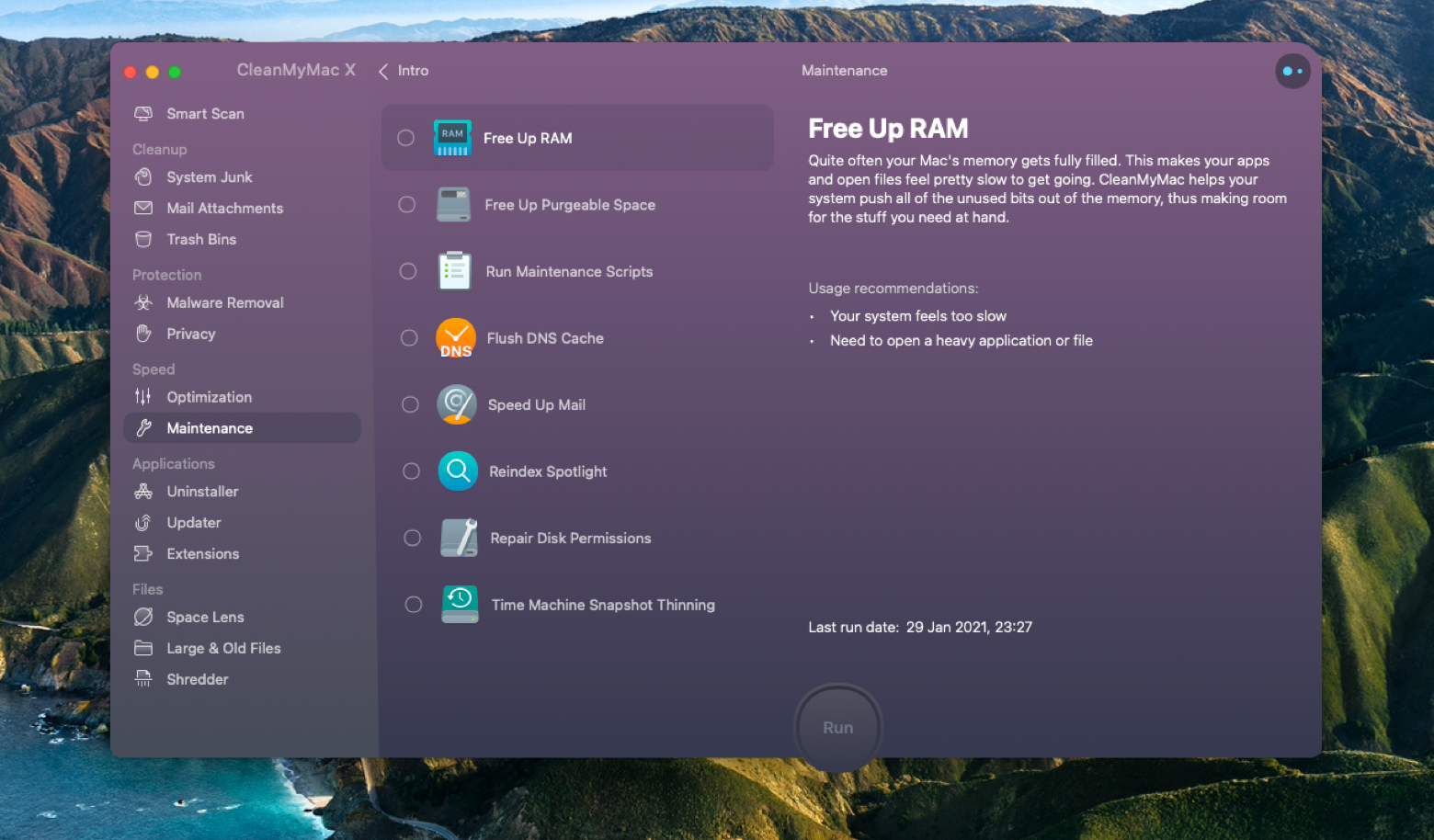Screen dimensions: 1434x840
Task: Click the Repair Disk Permissions label
Action: [571, 538]
